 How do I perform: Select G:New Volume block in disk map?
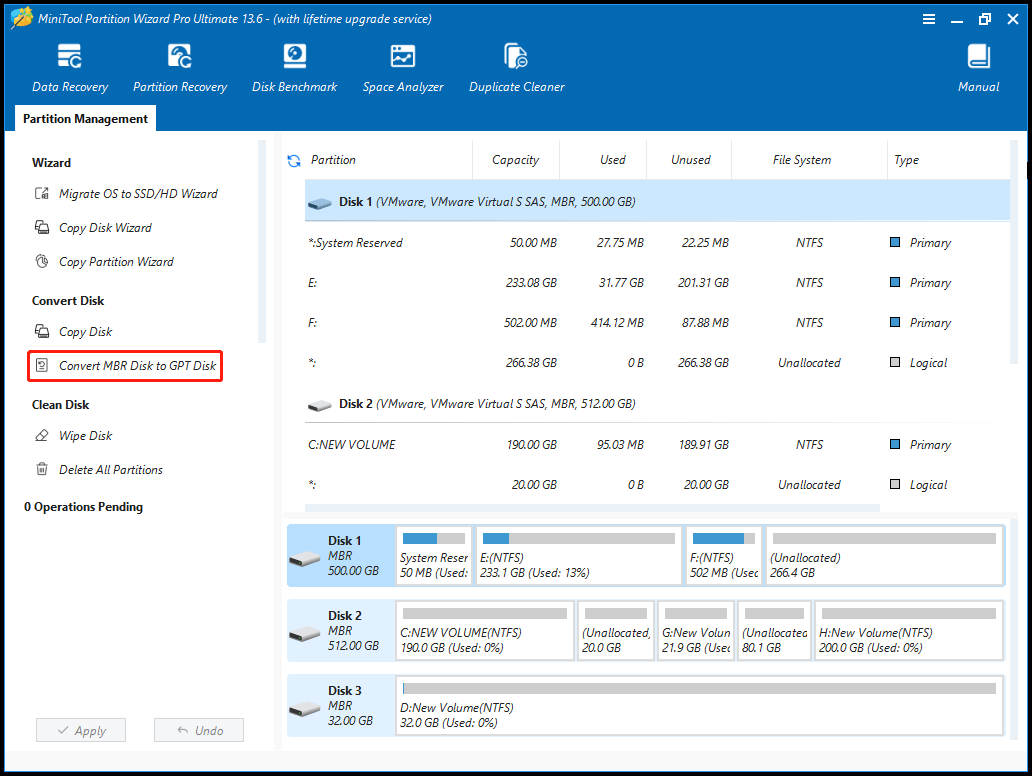click(696, 631)
